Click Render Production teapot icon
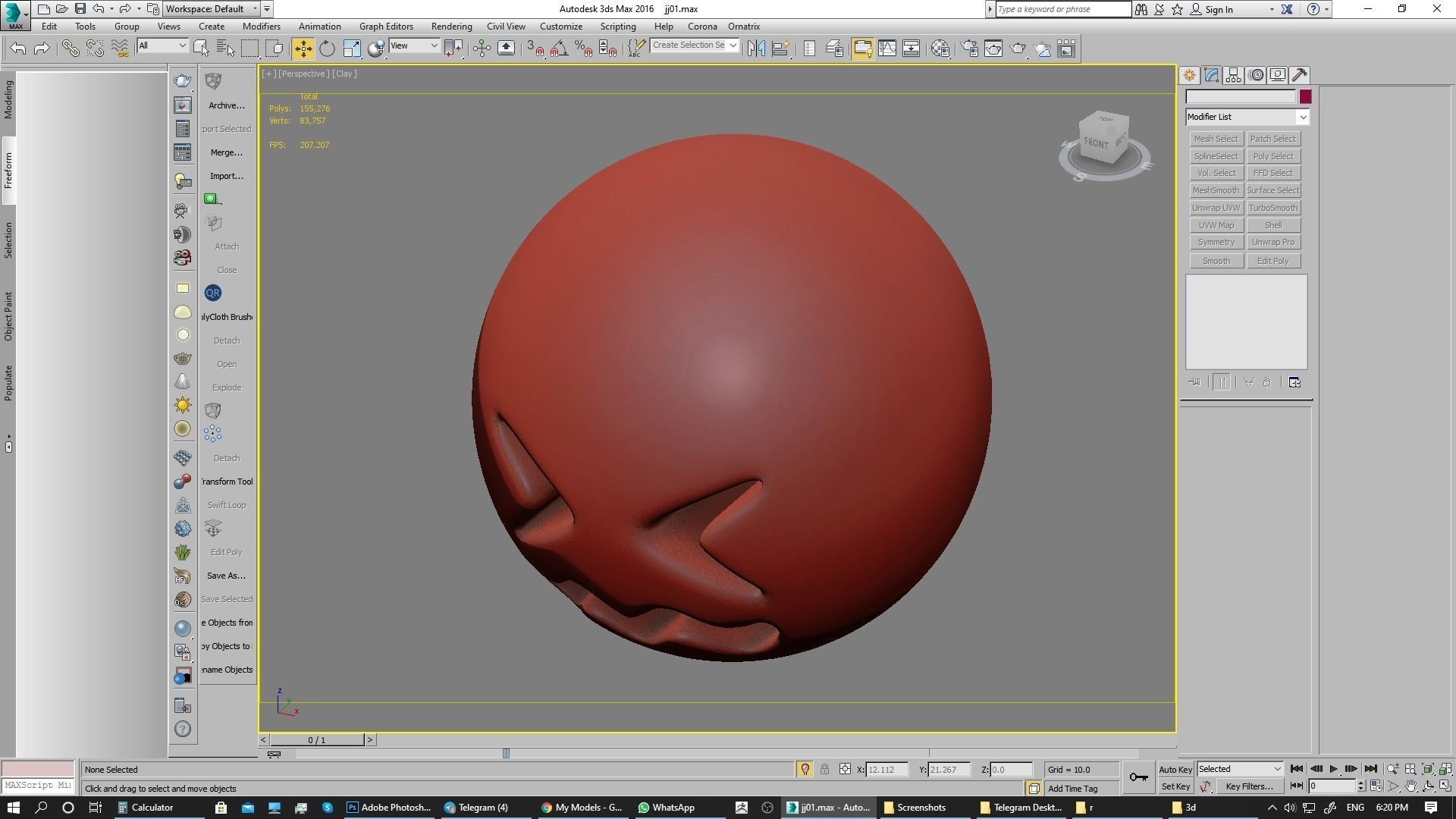 tap(1018, 49)
